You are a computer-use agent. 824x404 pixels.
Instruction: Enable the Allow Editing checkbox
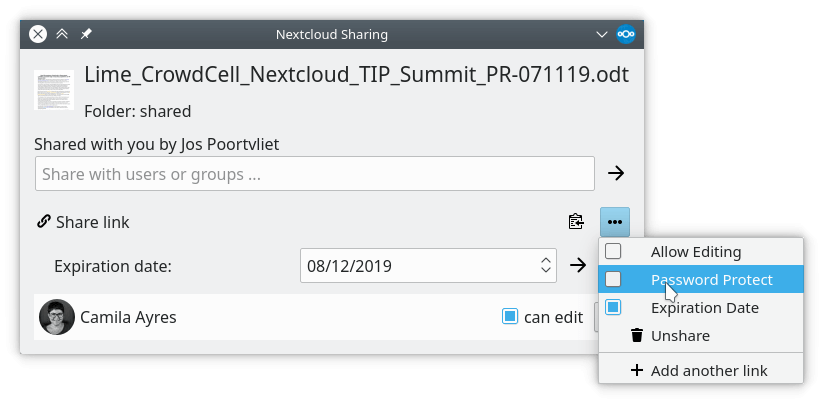pyautogui.click(x=614, y=251)
